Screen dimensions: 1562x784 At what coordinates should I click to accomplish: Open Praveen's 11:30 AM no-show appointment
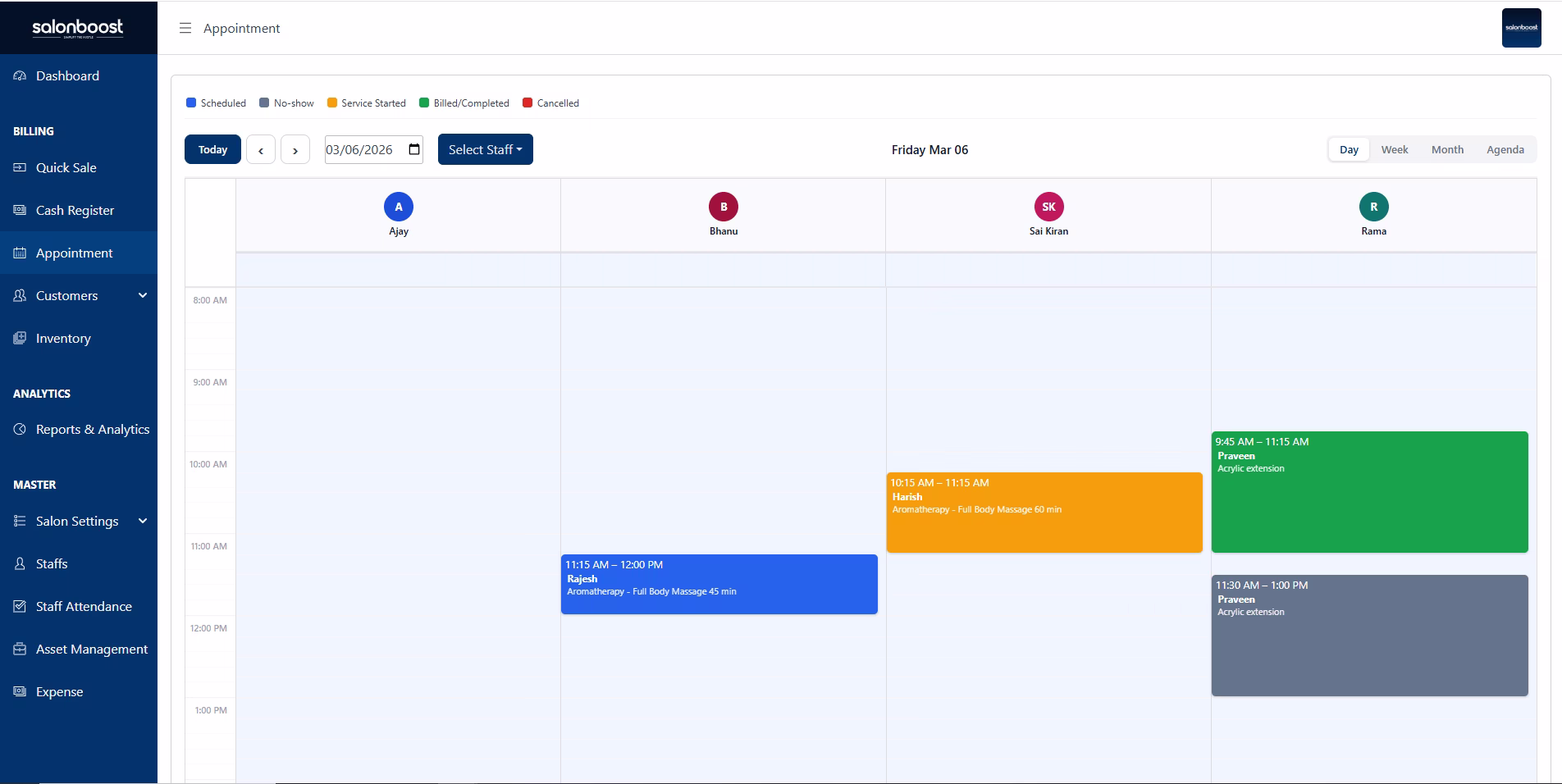1370,636
